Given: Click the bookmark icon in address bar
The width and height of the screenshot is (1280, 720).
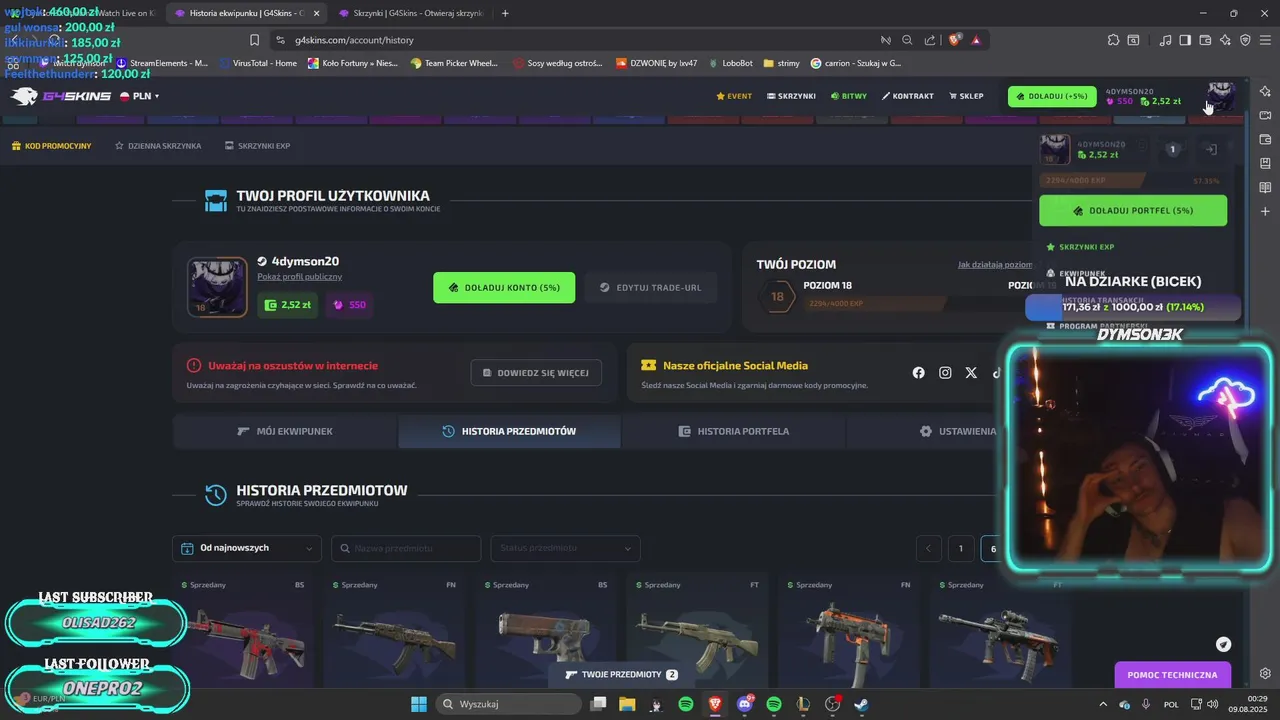Looking at the screenshot, I should tap(254, 40).
